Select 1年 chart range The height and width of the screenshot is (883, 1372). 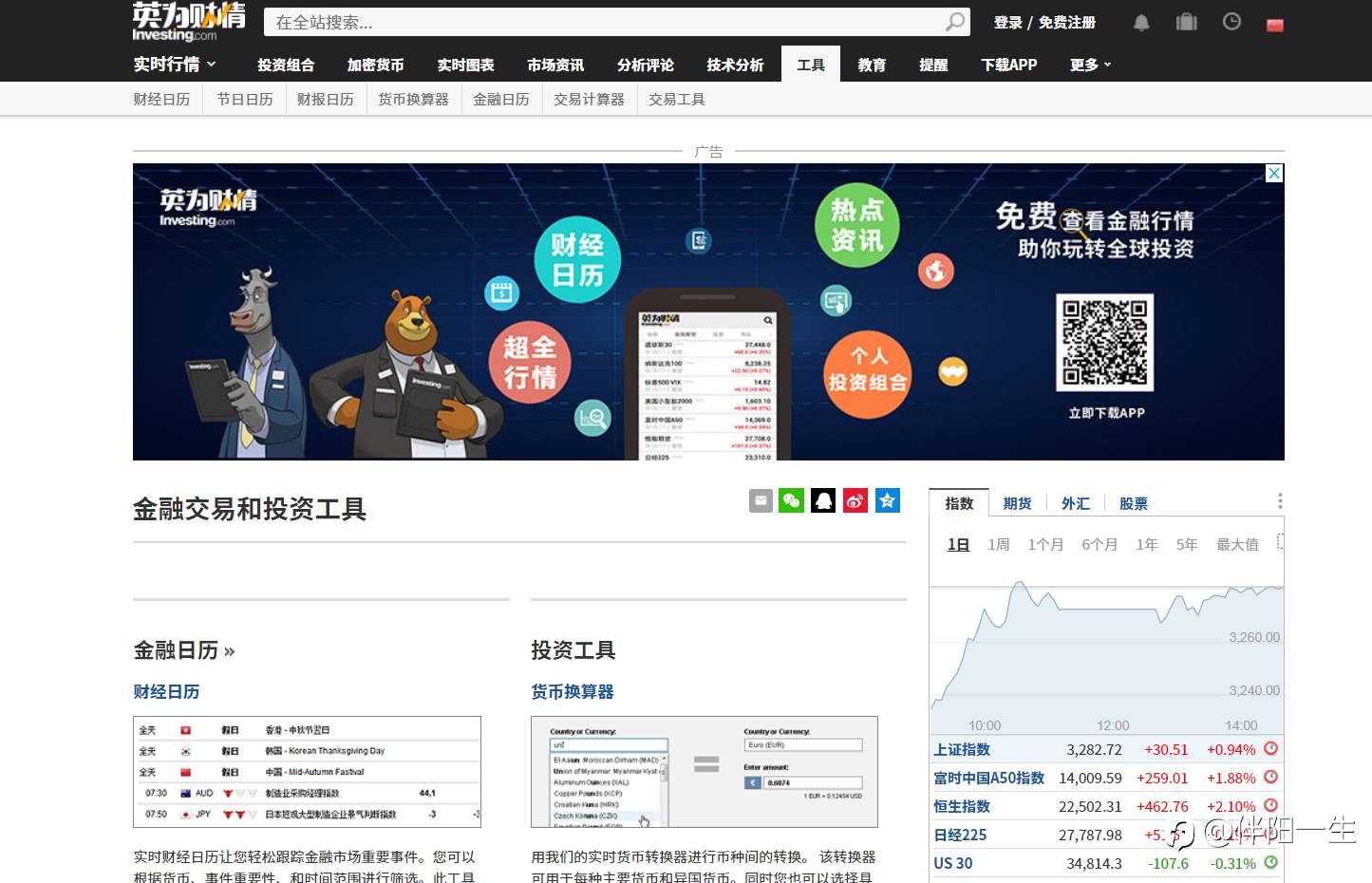point(1147,544)
